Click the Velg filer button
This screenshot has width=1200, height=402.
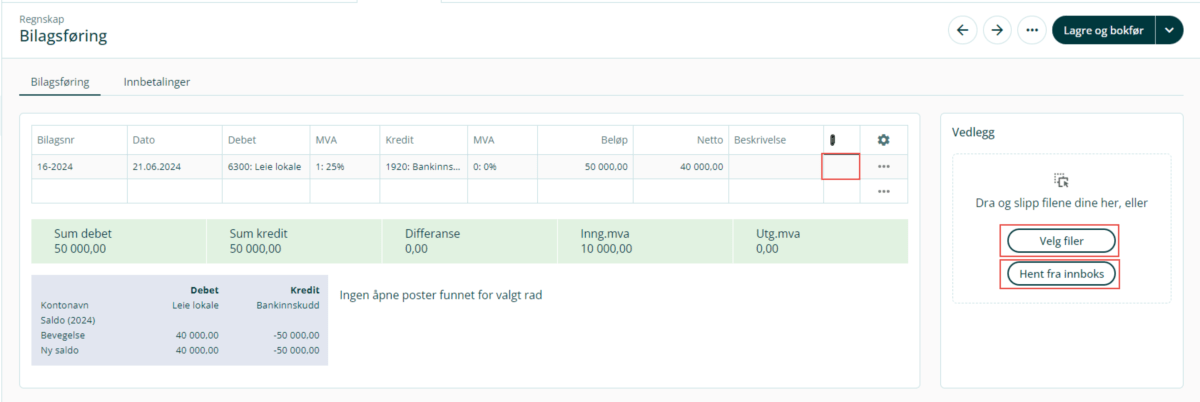(1060, 241)
